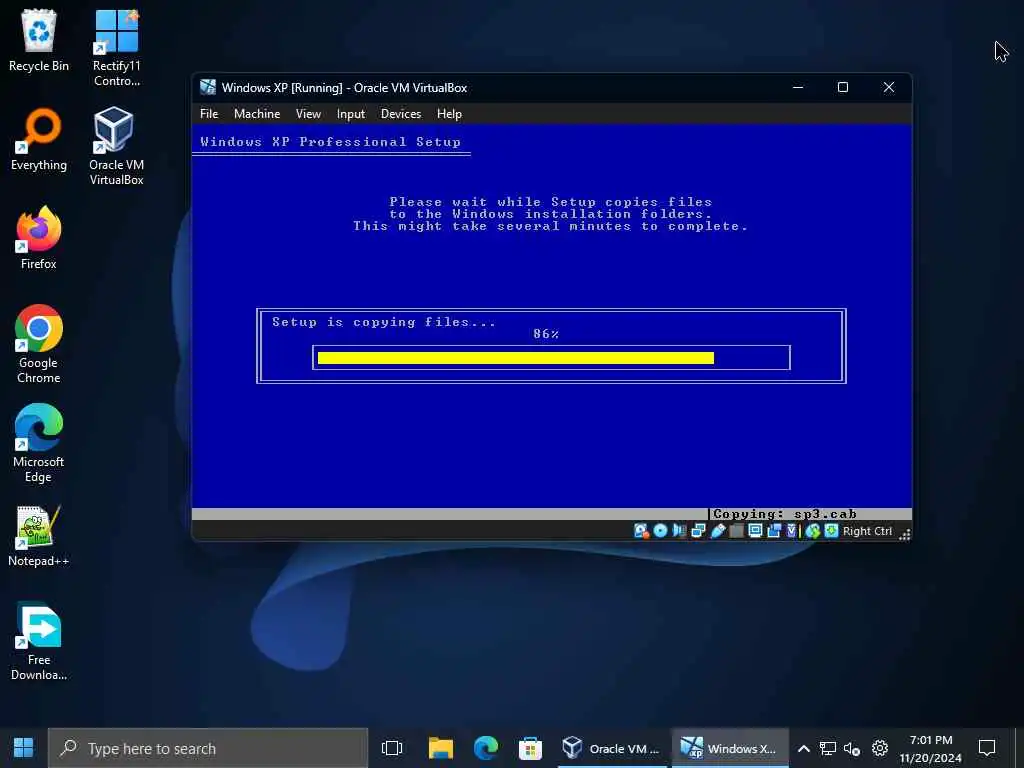The height and width of the screenshot is (768, 1024).
Task: Open the Devices menu in VirtualBox
Action: (401, 114)
